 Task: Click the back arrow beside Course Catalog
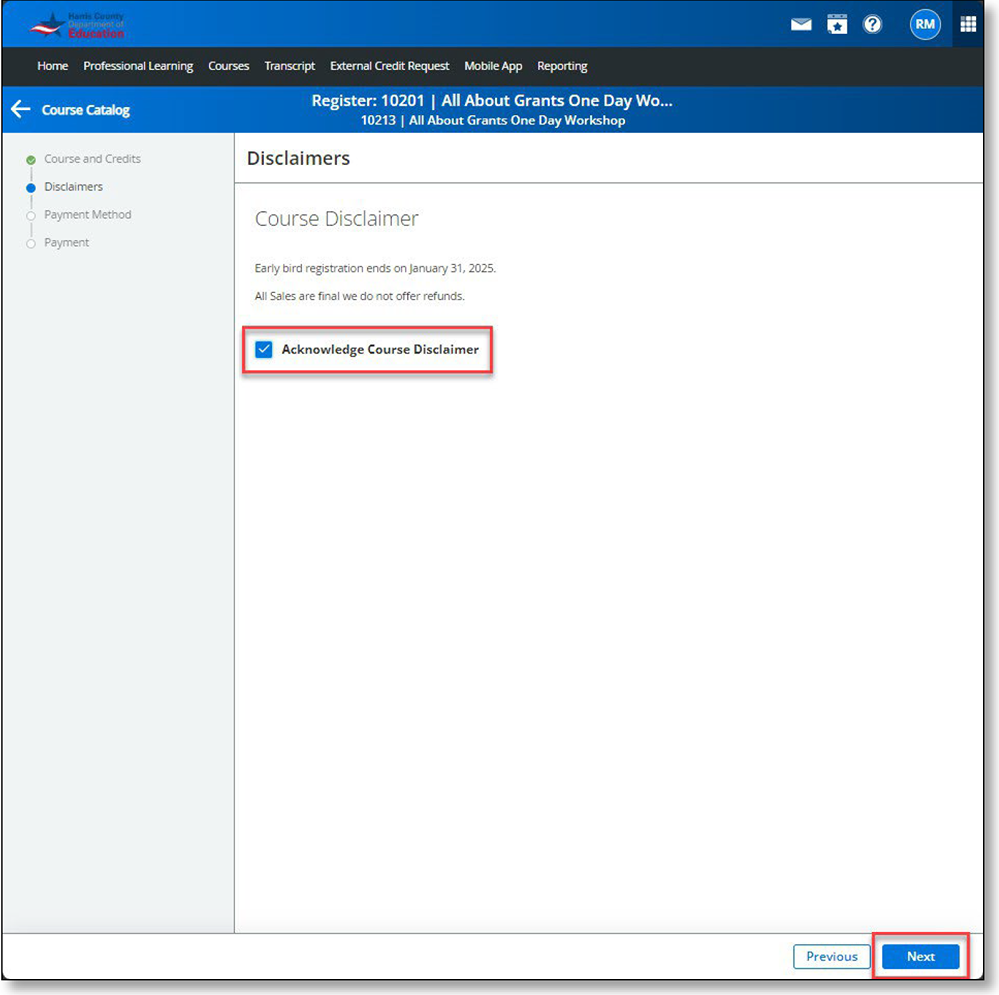tap(20, 110)
